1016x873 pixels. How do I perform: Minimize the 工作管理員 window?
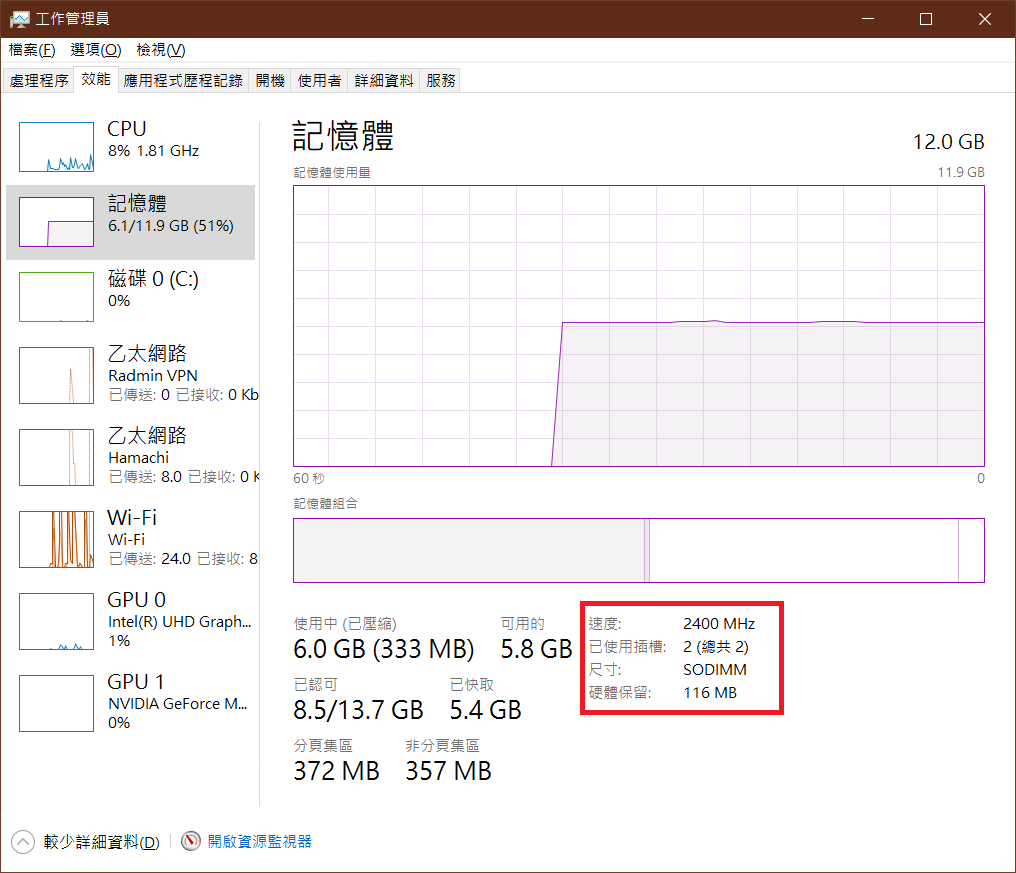868,19
